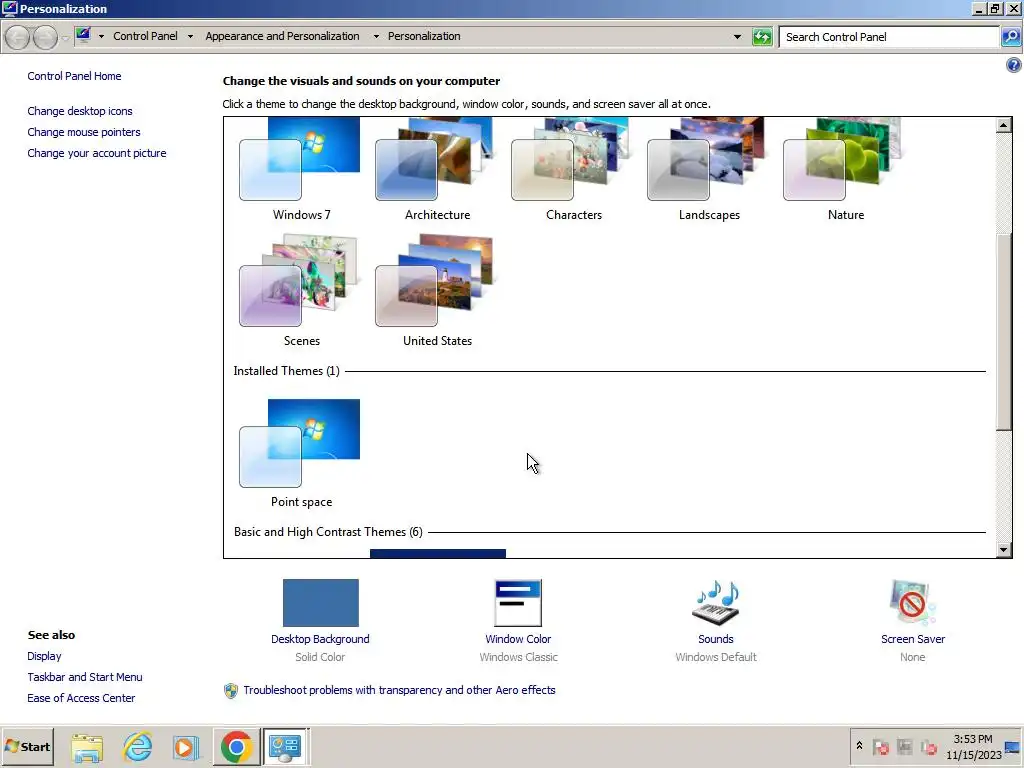The width and height of the screenshot is (1024, 768).
Task: Click the Action Center flag tray icon
Action: pyautogui.click(x=880, y=746)
